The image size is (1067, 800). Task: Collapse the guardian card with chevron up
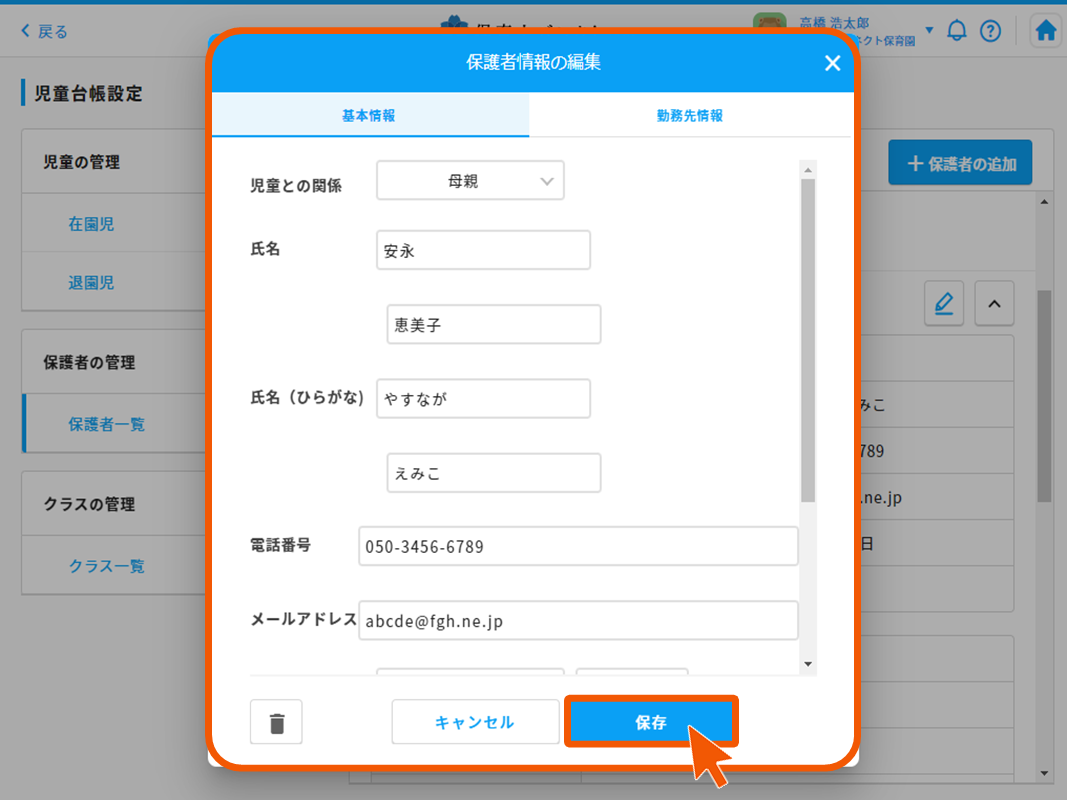tap(994, 304)
